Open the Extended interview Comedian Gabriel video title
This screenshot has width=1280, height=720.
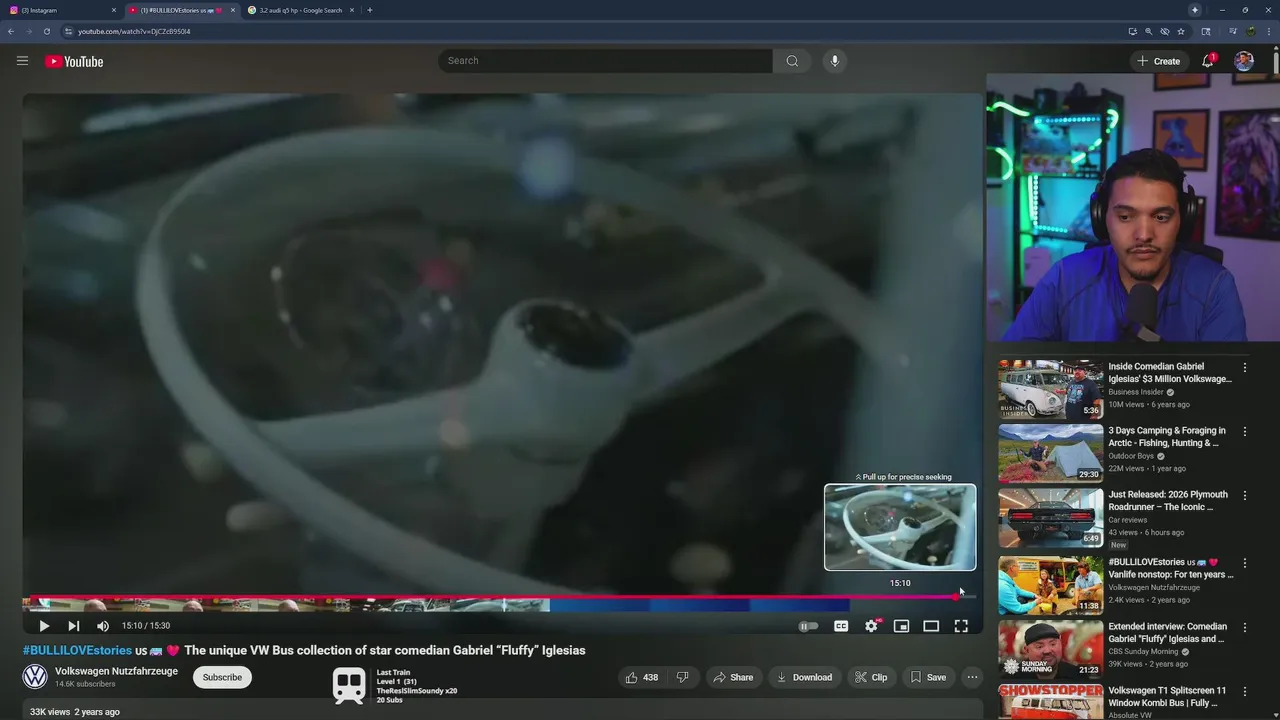point(1167,632)
